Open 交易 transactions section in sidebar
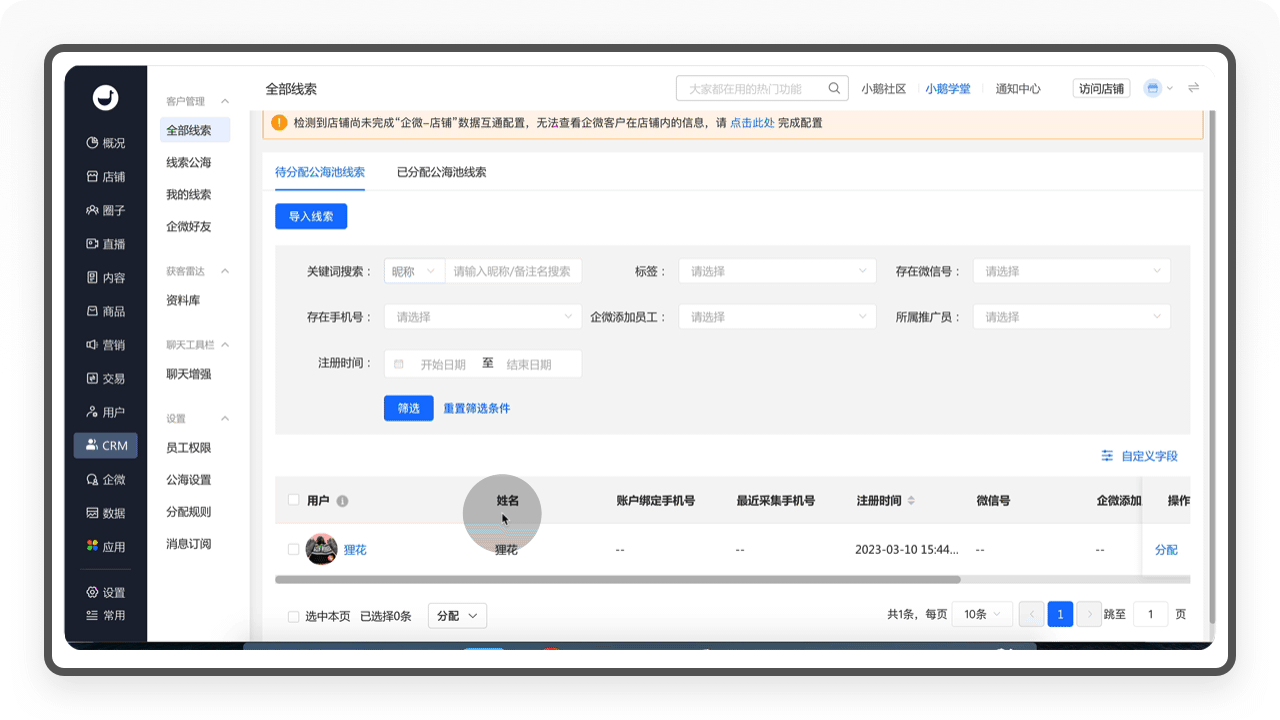Screen dimensions: 1280x720 106,379
